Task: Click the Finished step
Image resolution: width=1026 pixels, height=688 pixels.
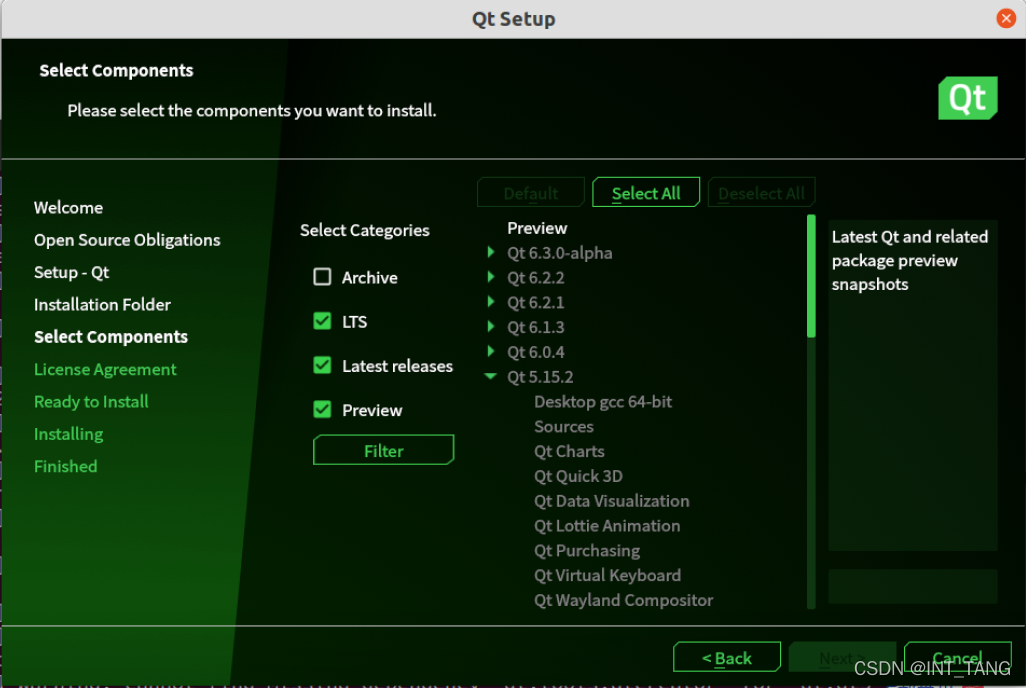Action: tap(65, 466)
